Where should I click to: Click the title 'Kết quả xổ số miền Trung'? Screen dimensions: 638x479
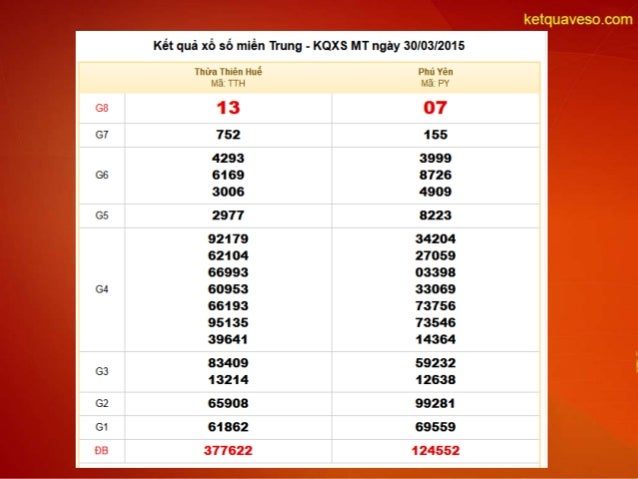pos(227,46)
